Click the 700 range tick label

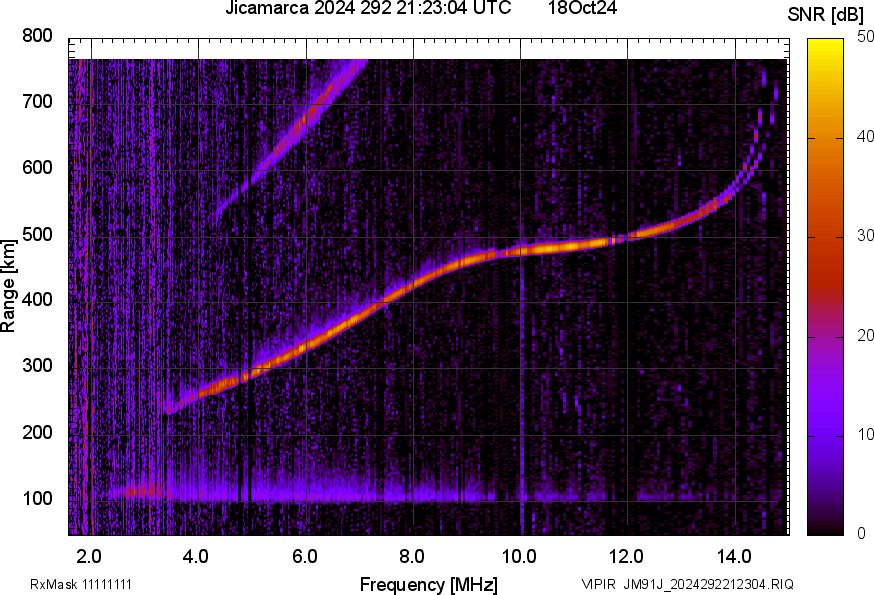(37, 101)
